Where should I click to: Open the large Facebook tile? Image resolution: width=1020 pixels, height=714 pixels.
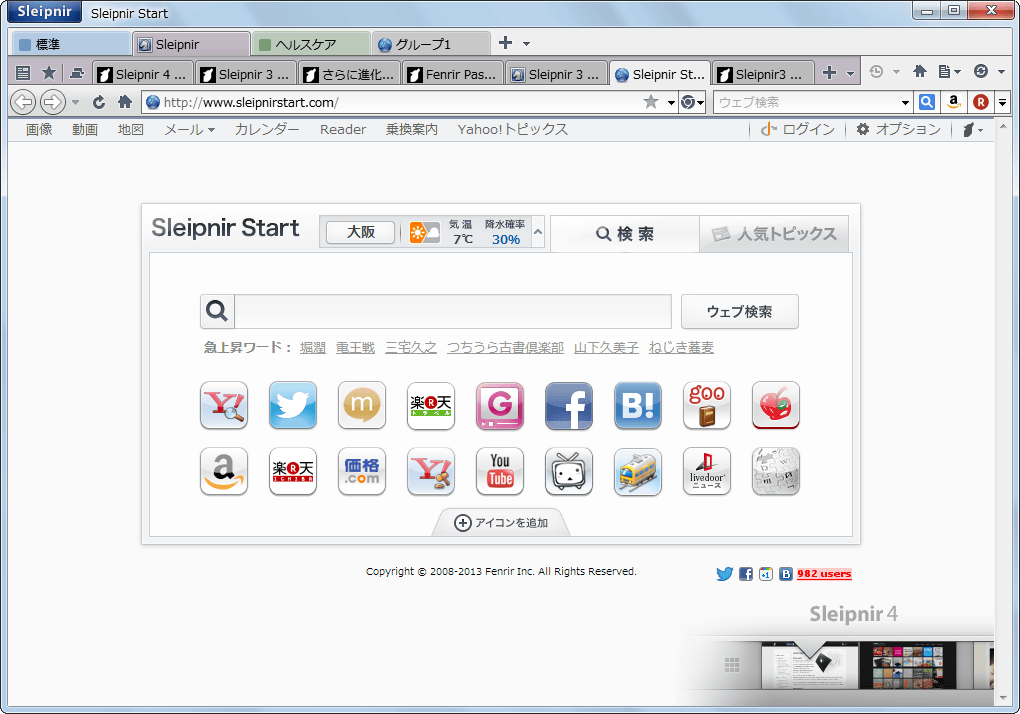click(x=569, y=406)
